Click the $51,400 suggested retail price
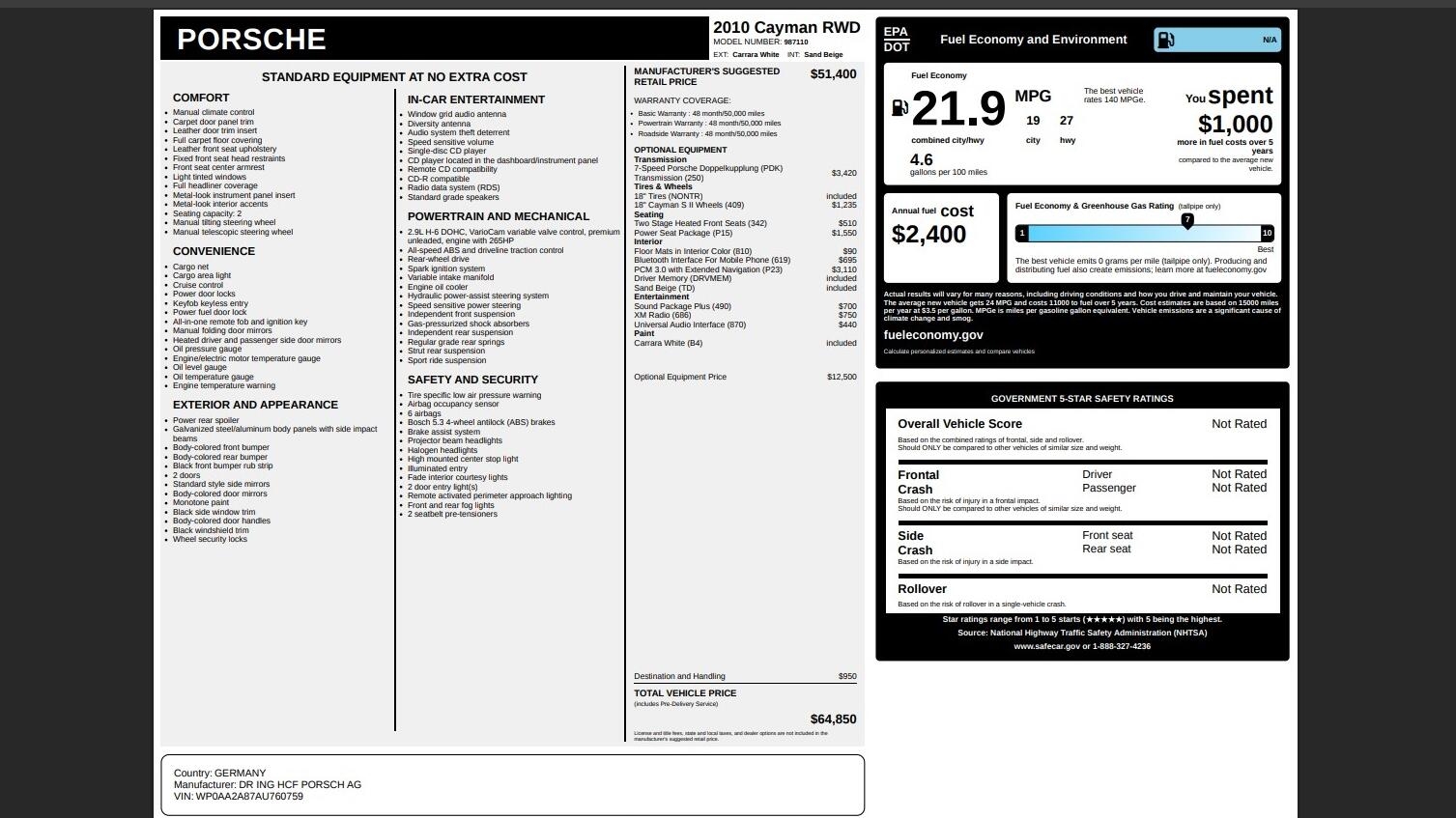This screenshot has width=1456, height=818. [x=833, y=74]
